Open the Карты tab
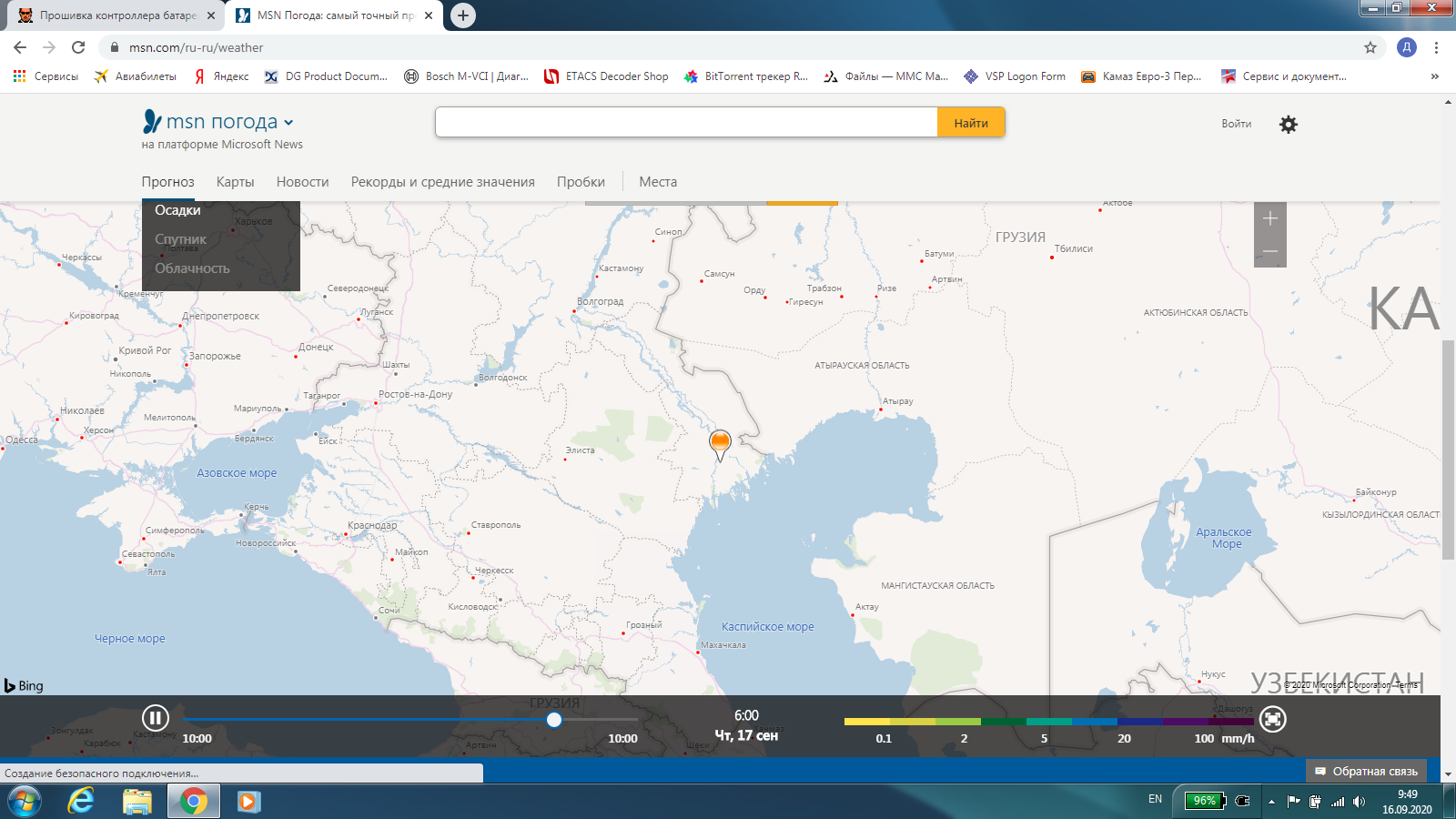Viewport: 1456px width, 819px height. pos(235,182)
